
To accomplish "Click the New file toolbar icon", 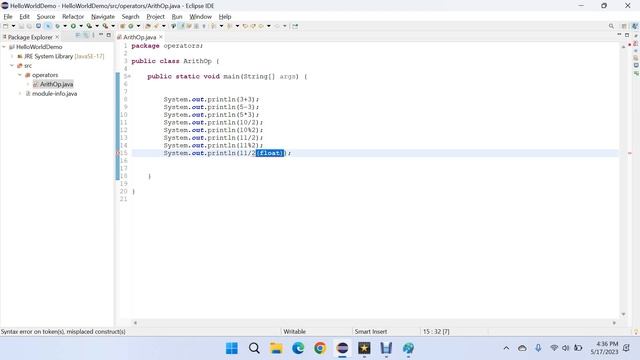I will [x=5, y=26].
